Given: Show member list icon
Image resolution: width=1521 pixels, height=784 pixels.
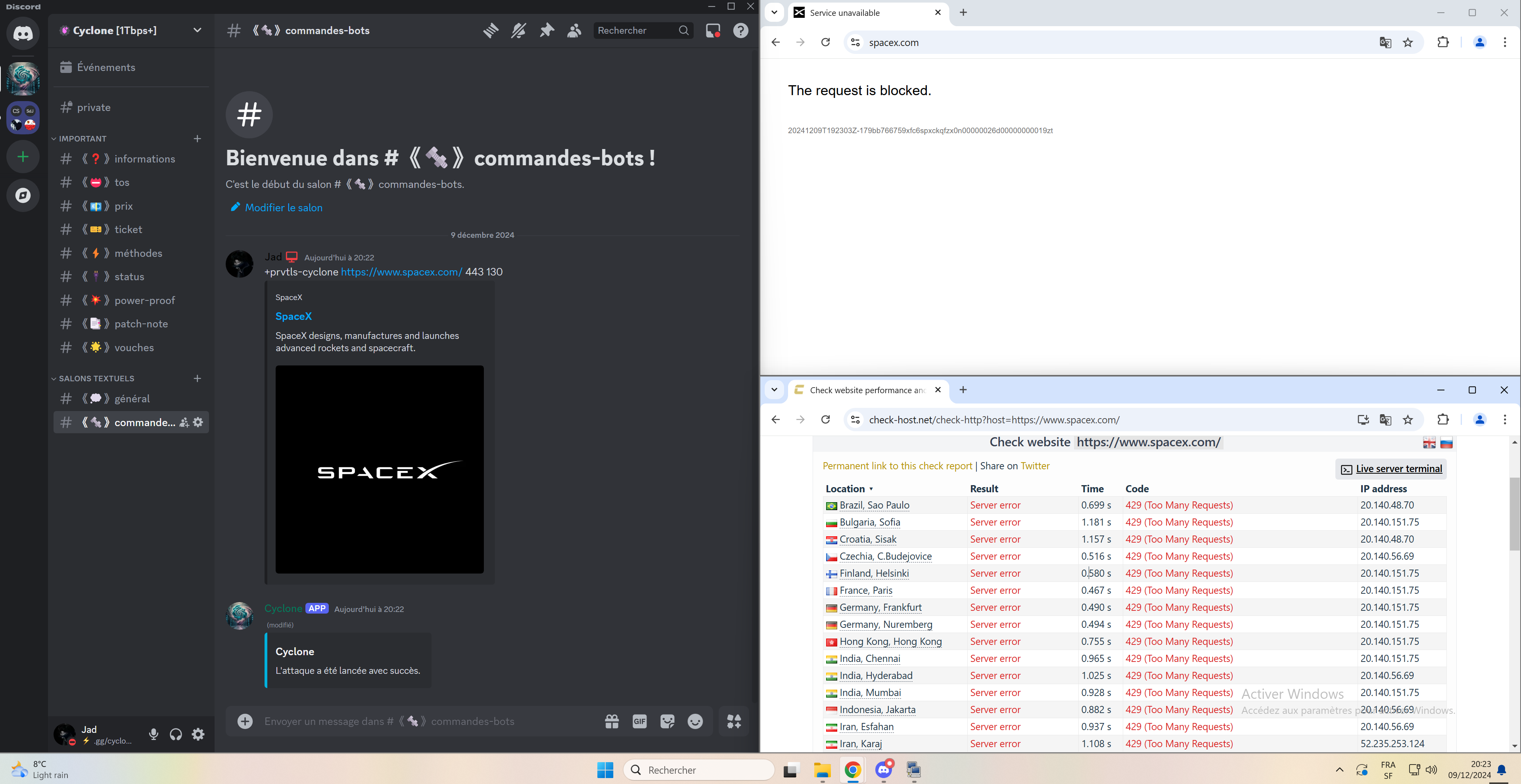Looking at the screenshot, I should [575, 31].
